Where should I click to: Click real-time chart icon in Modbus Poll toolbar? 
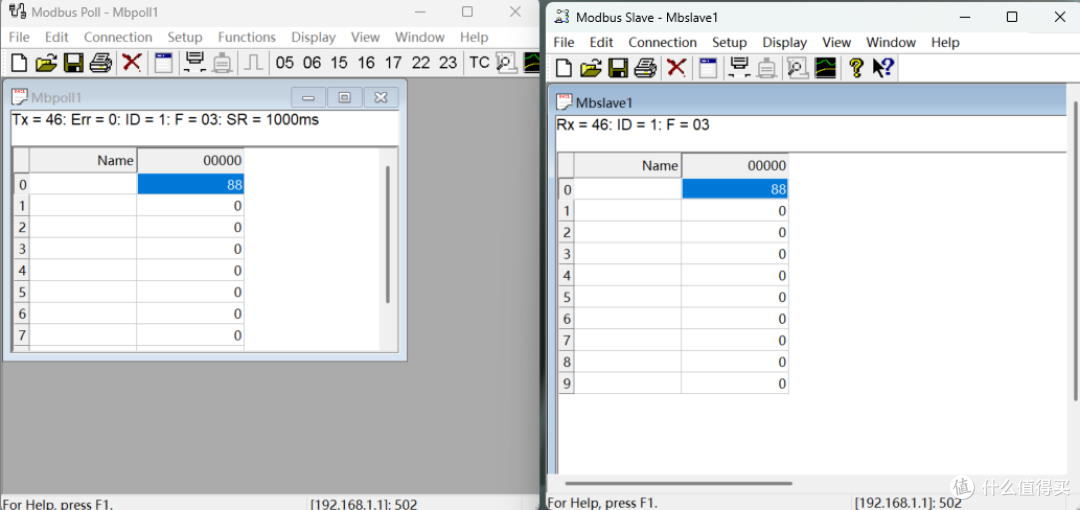(531, 63)
